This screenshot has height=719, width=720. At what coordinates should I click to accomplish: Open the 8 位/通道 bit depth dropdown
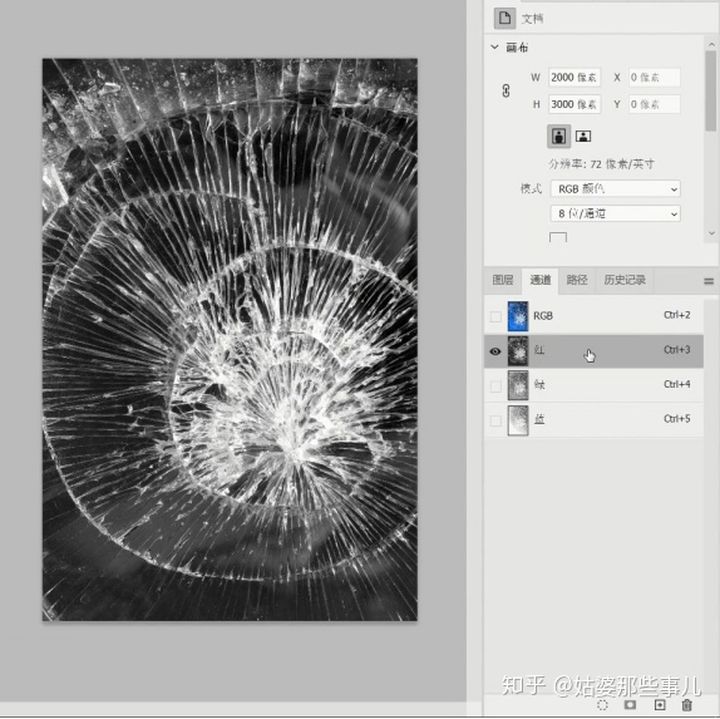click(x=615, y=213)
